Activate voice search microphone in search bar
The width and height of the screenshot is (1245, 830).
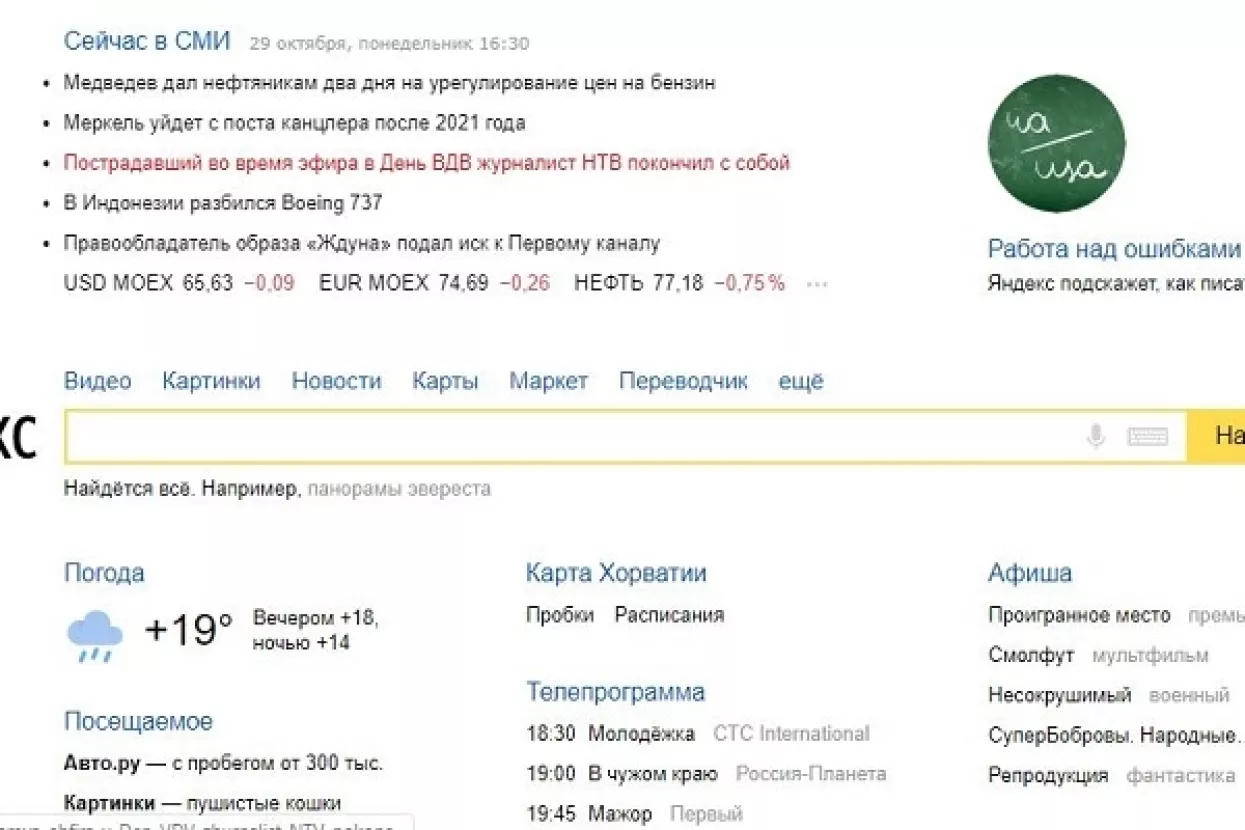(x=1094, y=436)
